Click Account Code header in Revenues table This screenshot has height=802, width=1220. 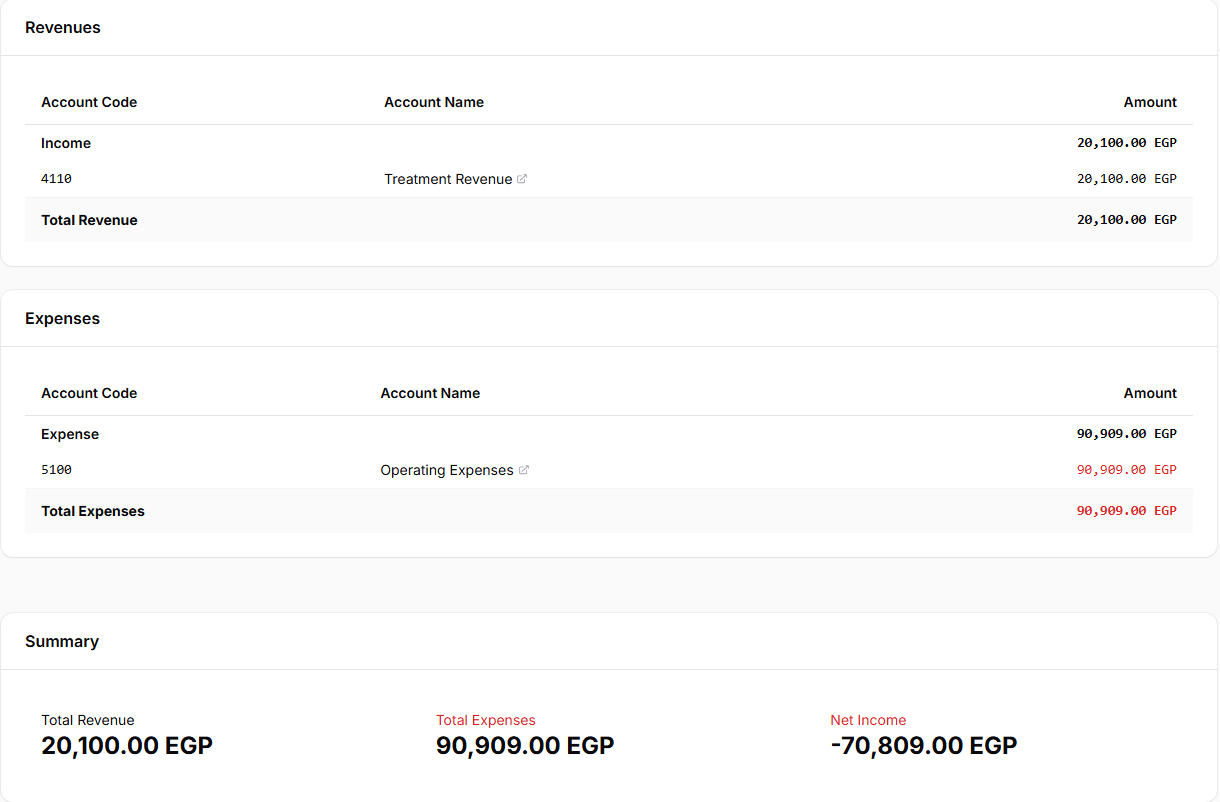[89, 102]
